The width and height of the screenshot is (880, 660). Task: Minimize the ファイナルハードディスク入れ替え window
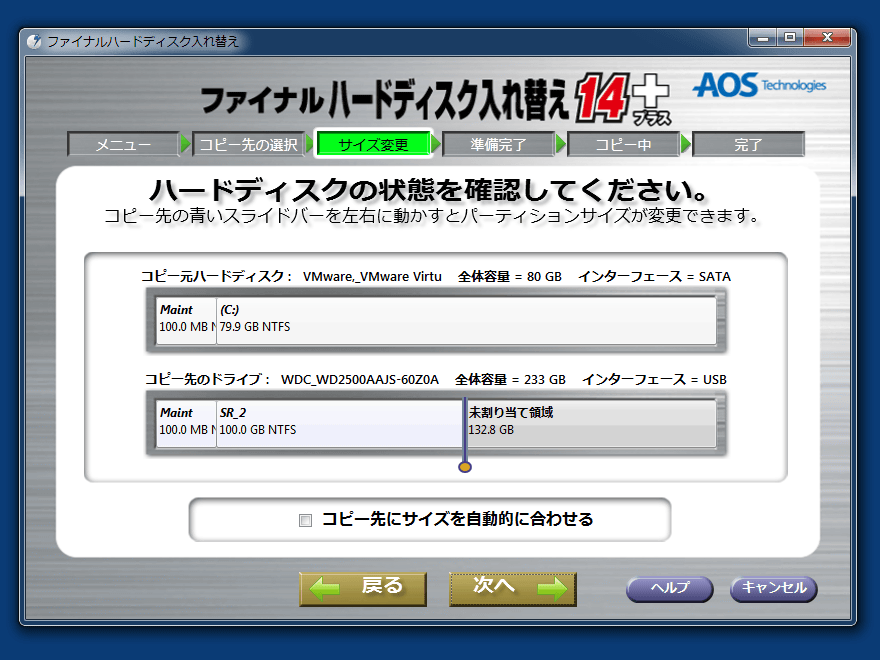[763, 38]
